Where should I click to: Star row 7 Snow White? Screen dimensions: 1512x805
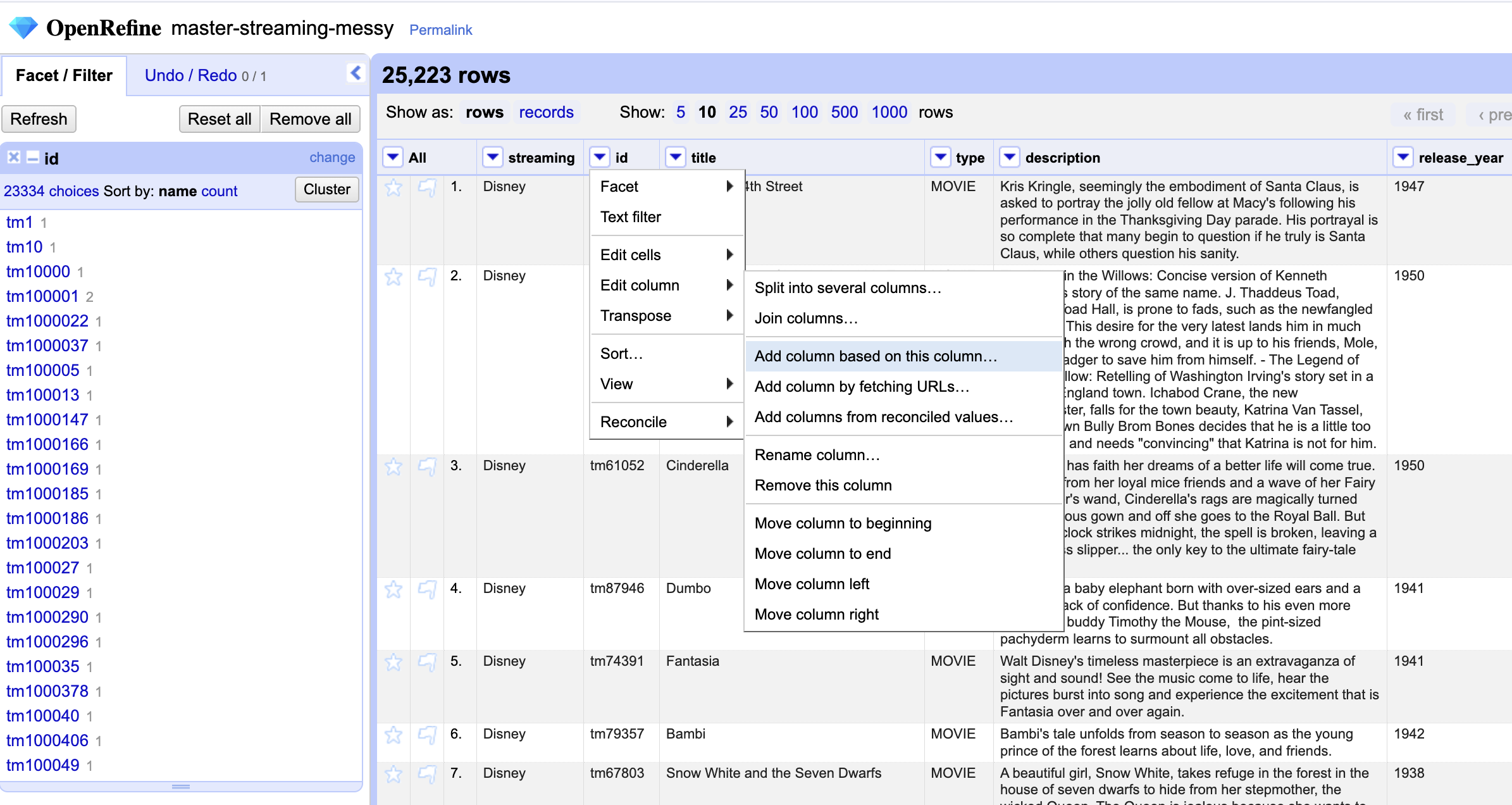tap(393, 774)
